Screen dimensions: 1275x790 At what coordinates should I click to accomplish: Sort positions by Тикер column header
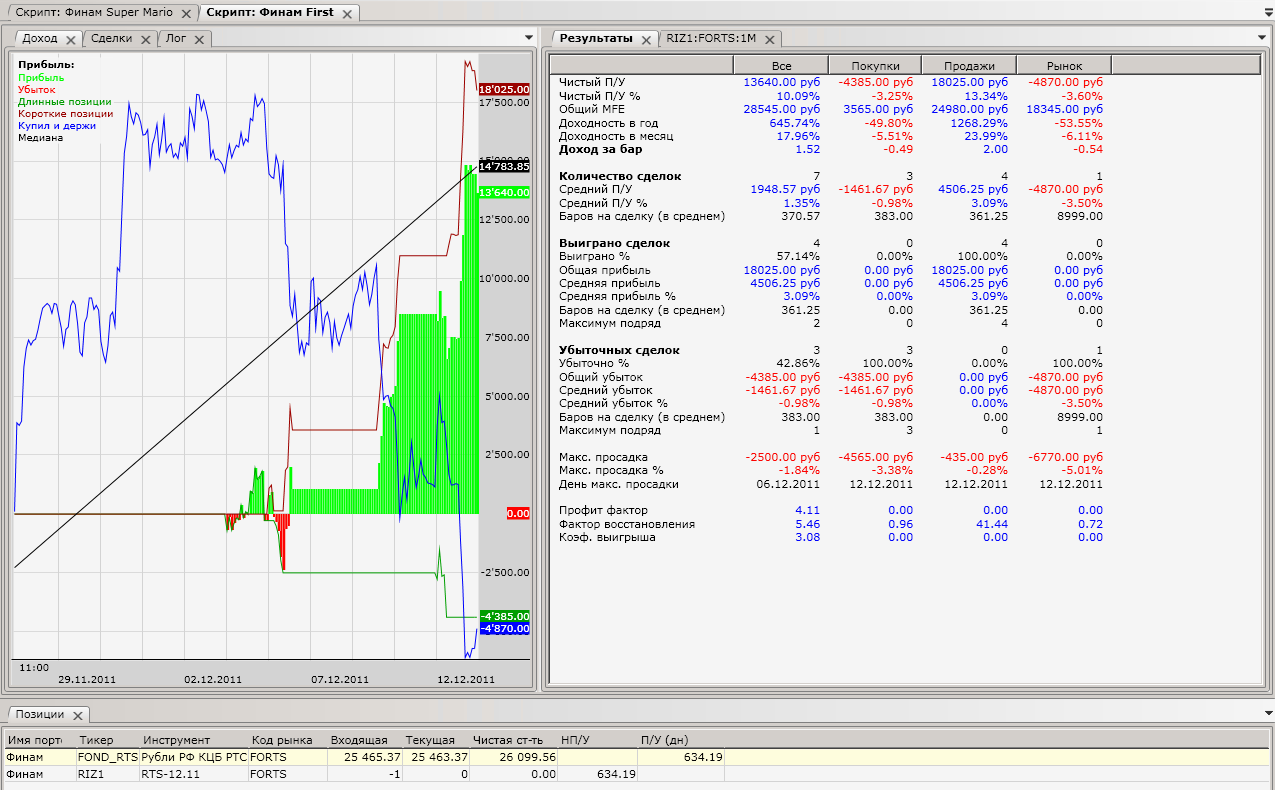[x=107, y=740]
